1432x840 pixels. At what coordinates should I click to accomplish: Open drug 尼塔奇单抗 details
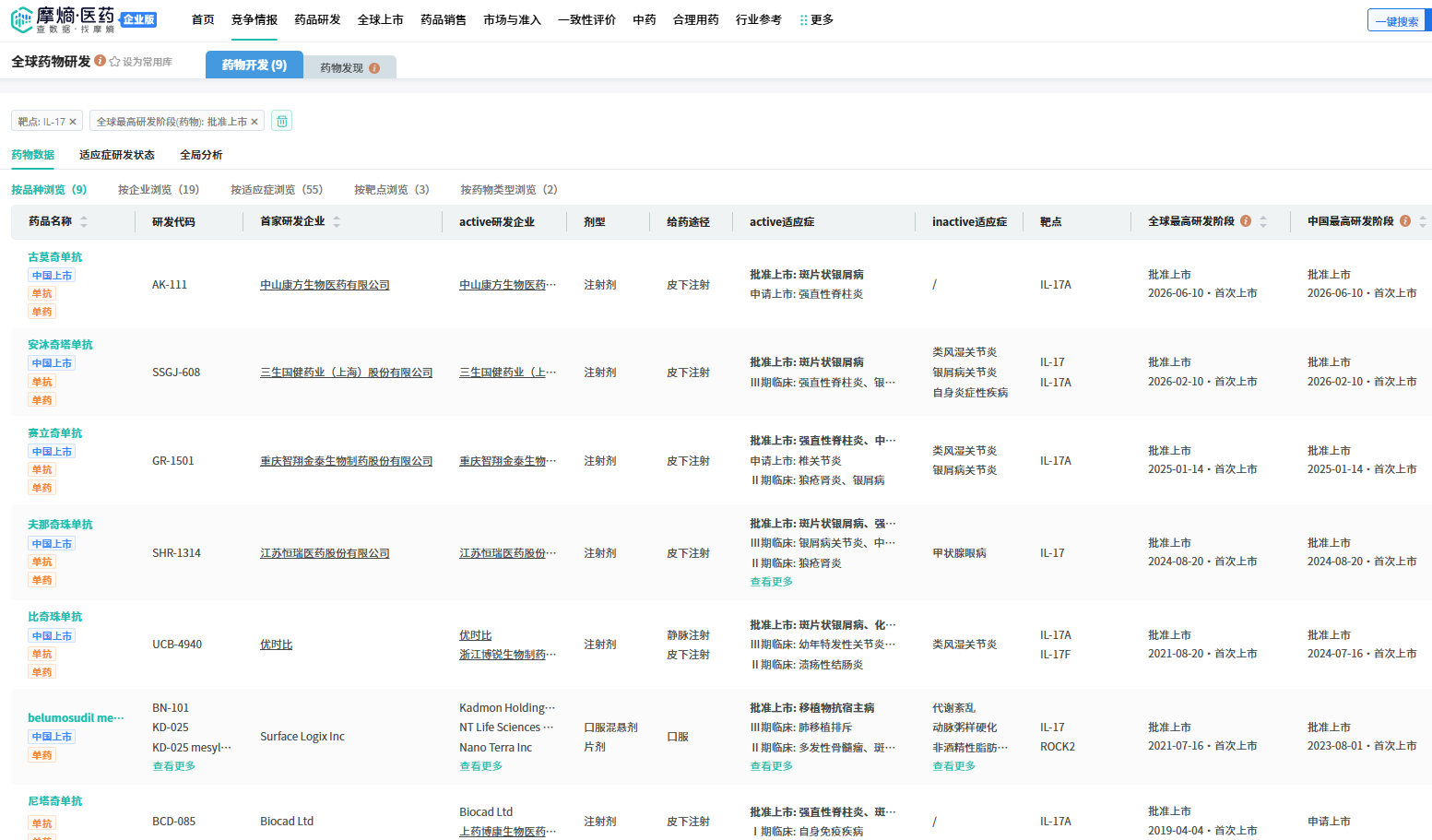click(x=54, y=801)
